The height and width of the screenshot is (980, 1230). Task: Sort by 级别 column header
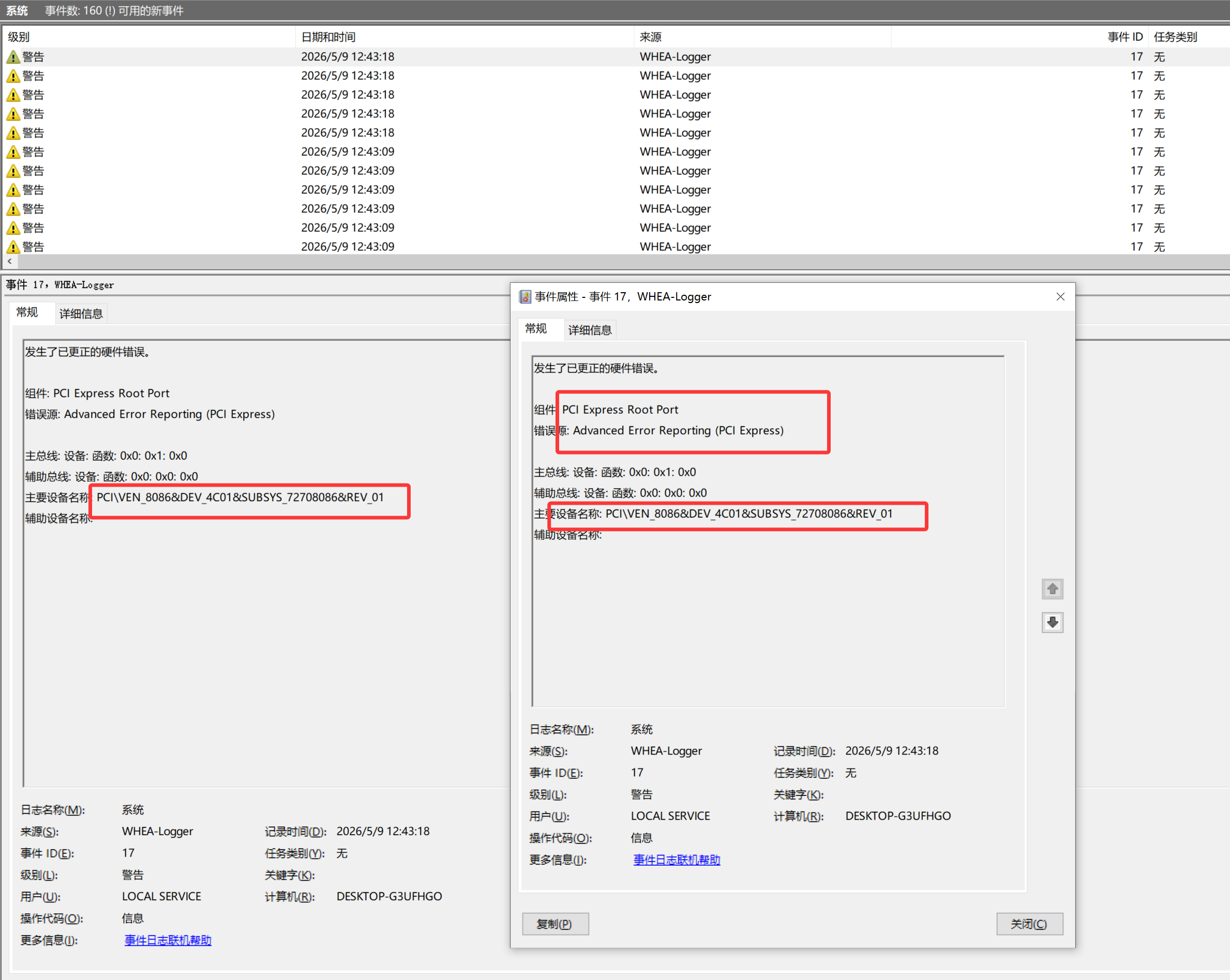(148, 37)
